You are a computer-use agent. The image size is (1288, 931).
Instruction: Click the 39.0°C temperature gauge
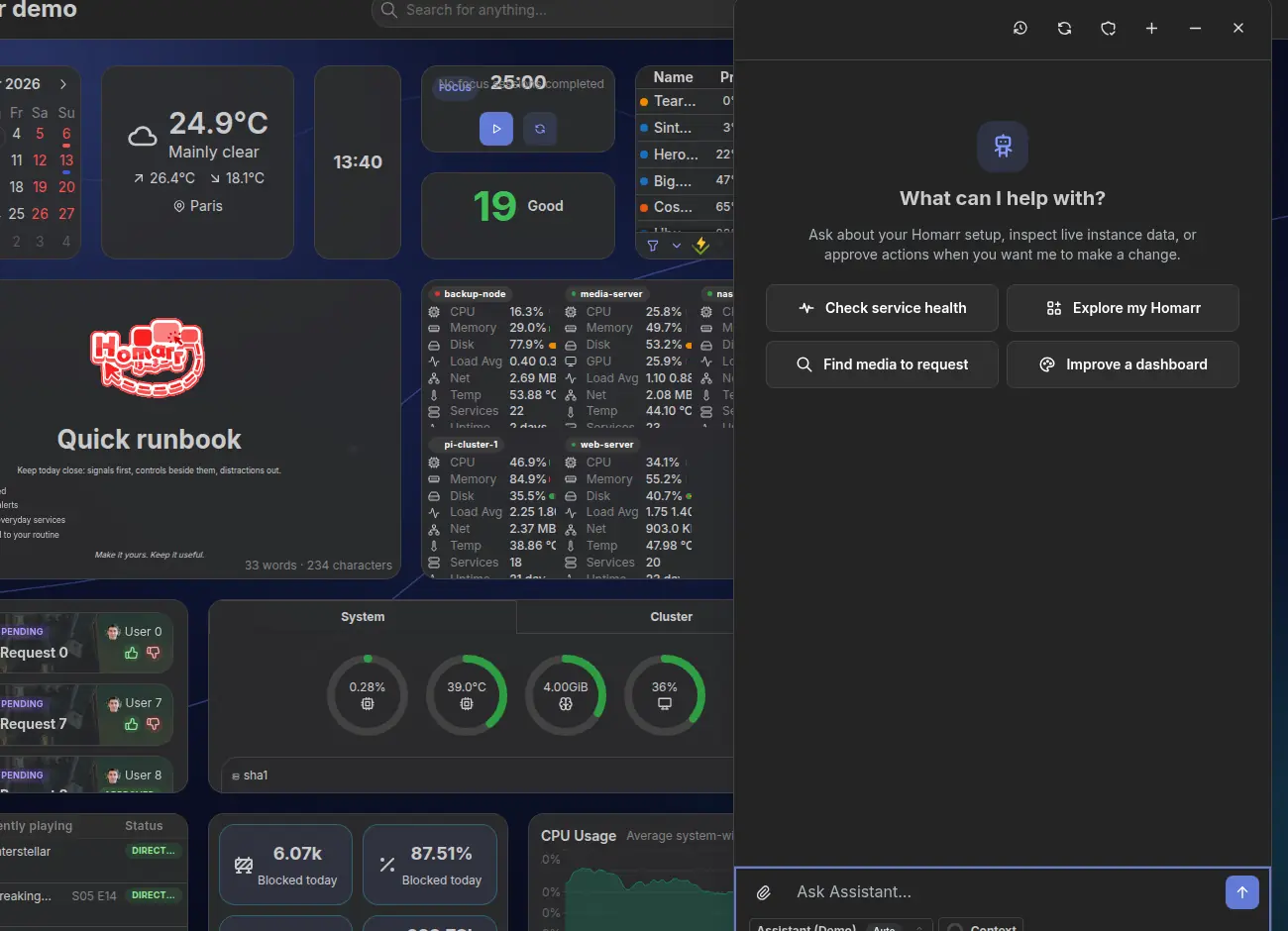467,694
